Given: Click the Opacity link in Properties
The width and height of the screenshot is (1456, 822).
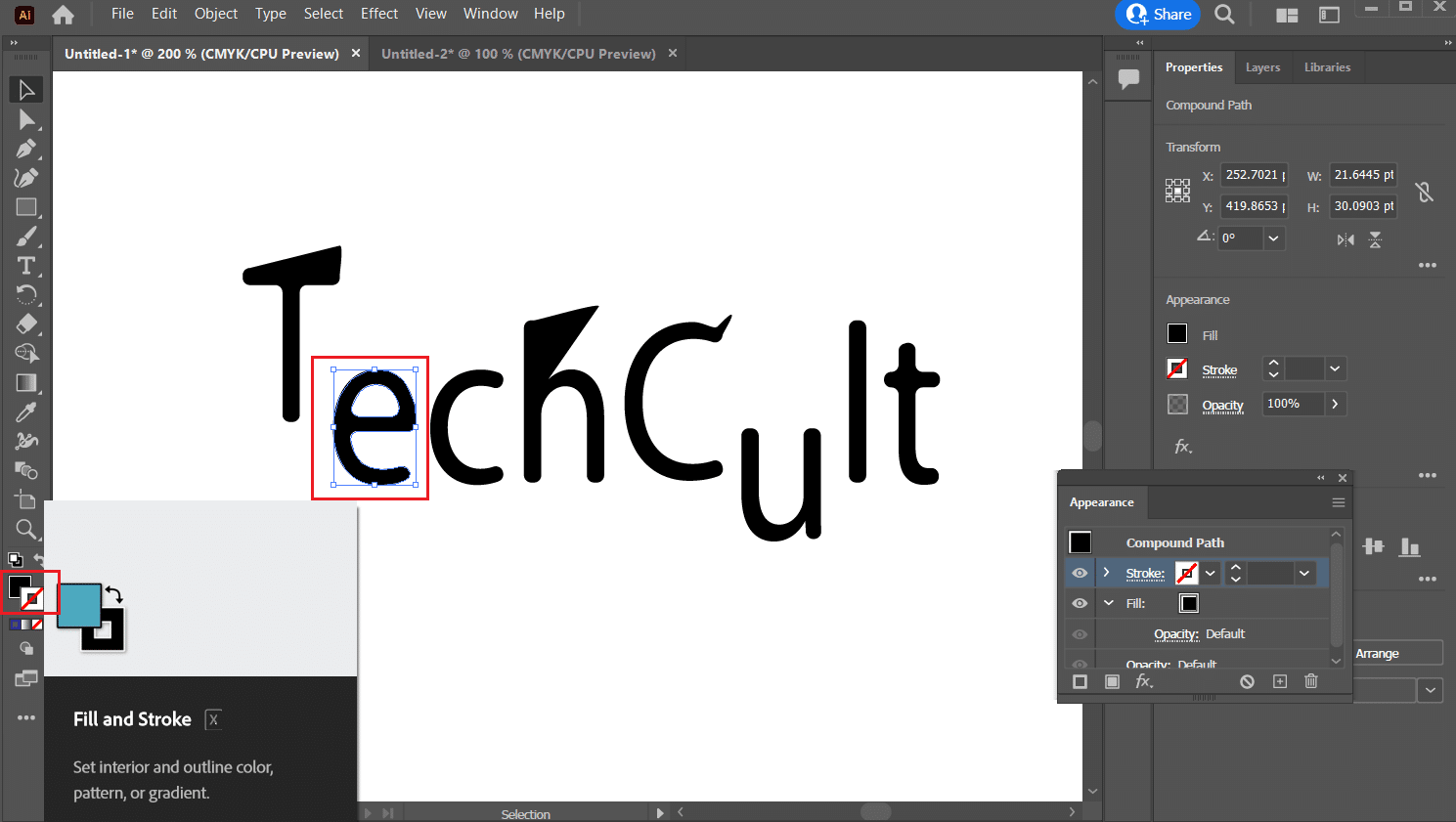Looking at the screenshot, I should click(1222, 406).
